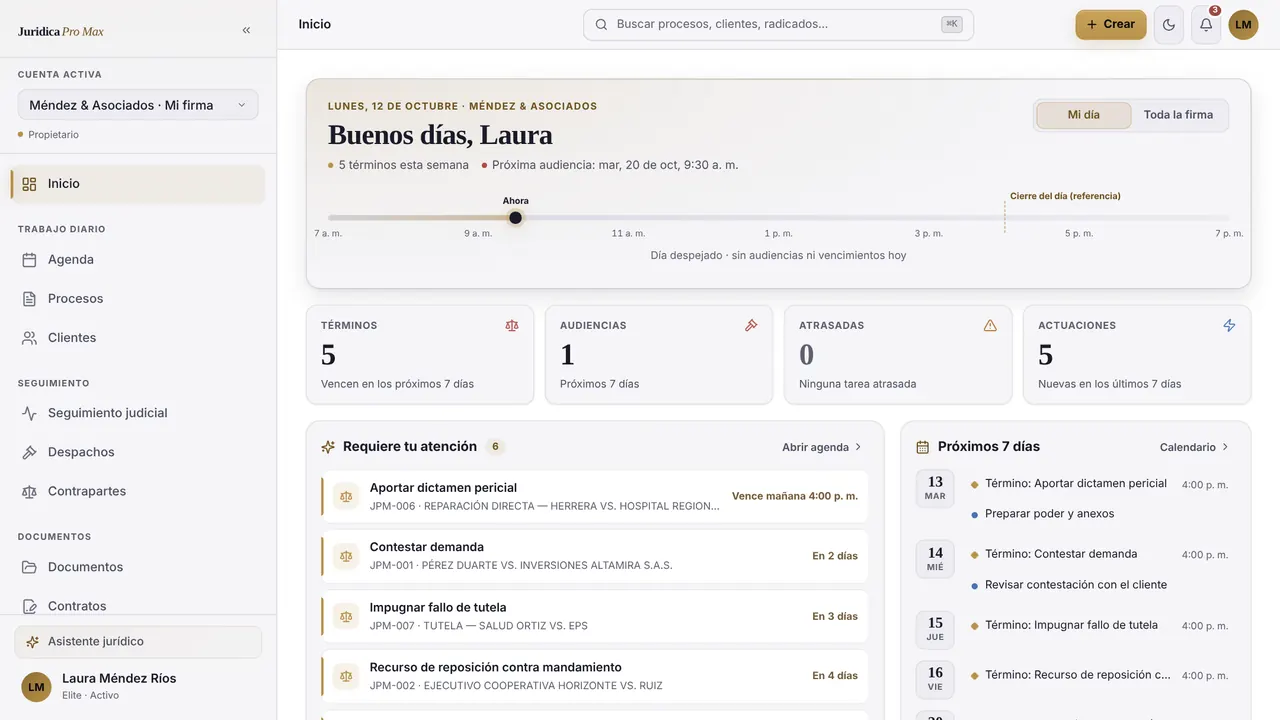Focus the Buscar procesos search field
Screen dimensions: 1280x720
click(x=778, y=25)
